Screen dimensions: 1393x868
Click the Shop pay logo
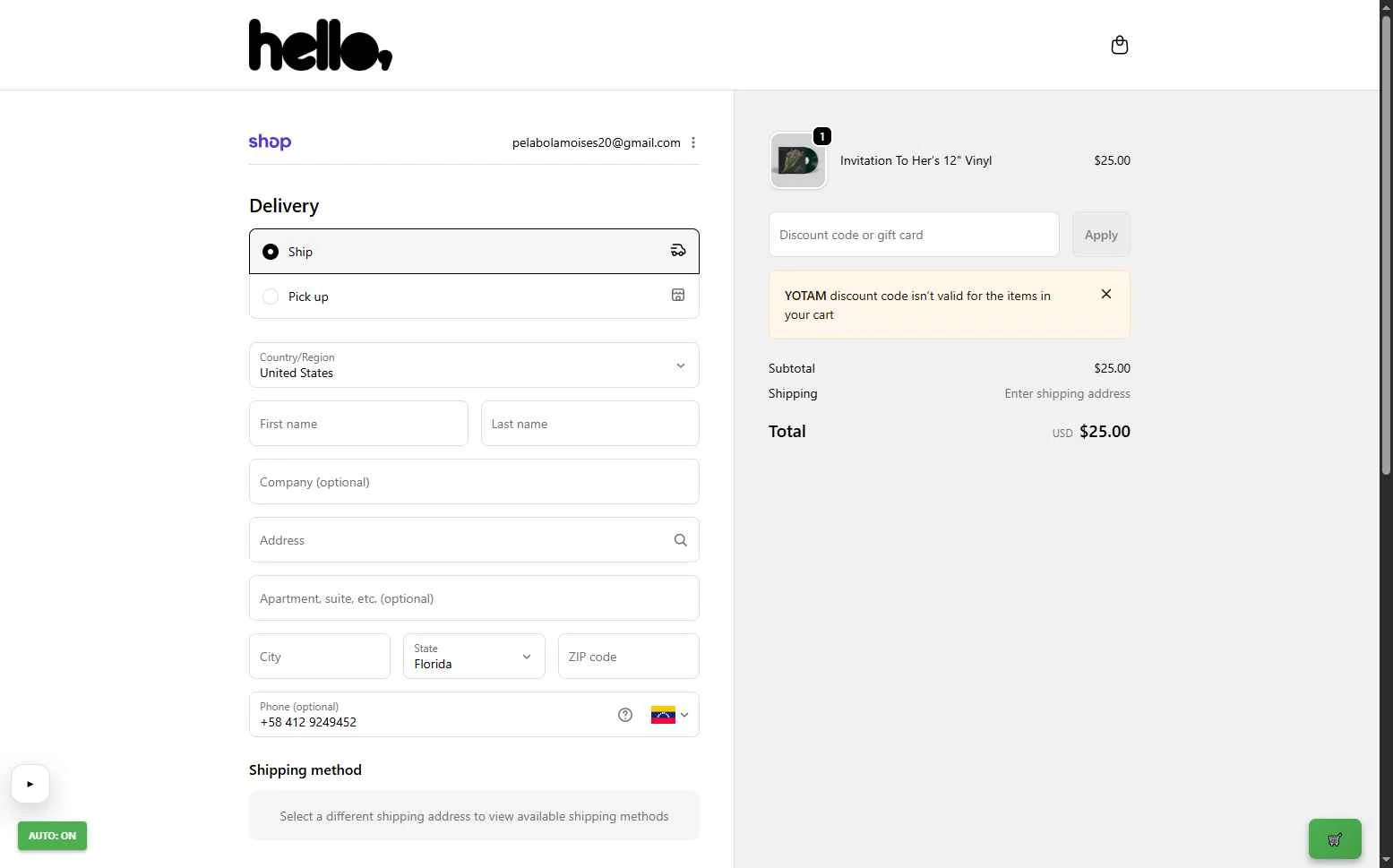pyautogui.click(x=270, y=142)
